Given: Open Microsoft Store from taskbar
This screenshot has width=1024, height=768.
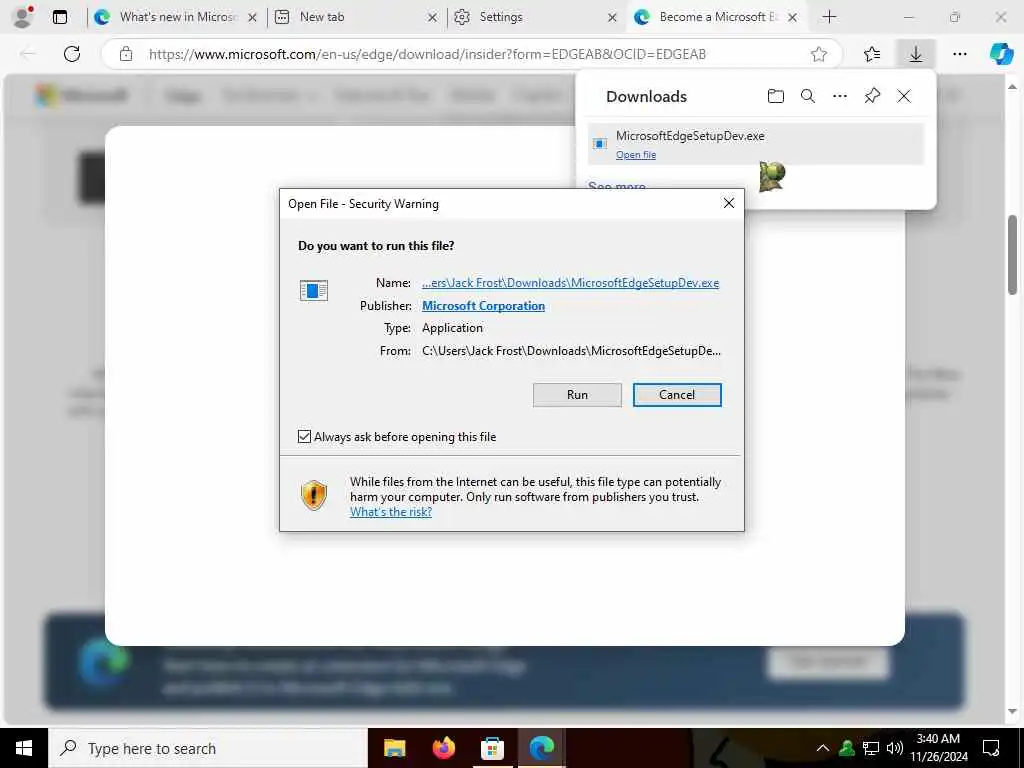Looking at the screenshot, I should point(492,748).
